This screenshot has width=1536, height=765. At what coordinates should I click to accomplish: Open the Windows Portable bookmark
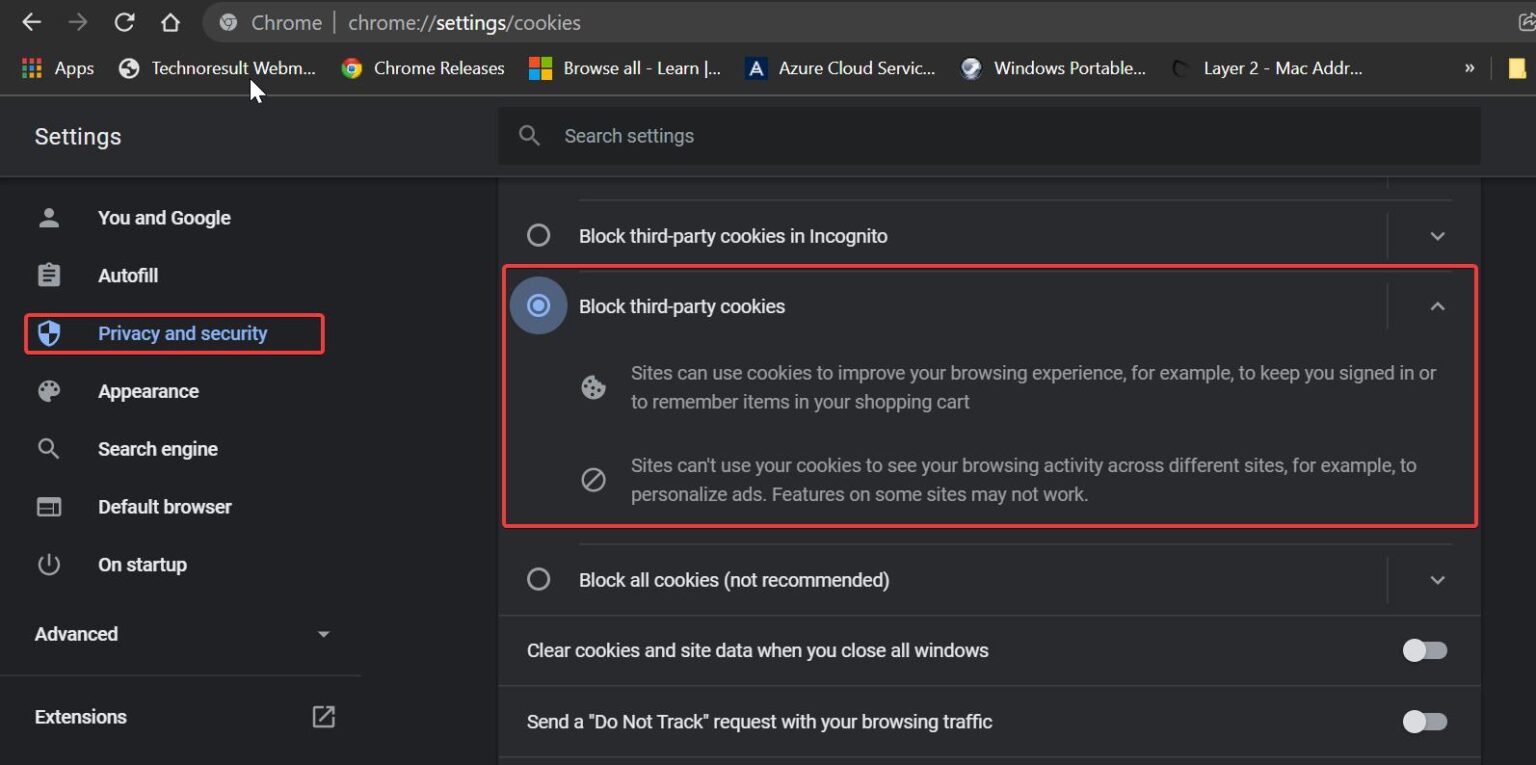click(1052, 68)
